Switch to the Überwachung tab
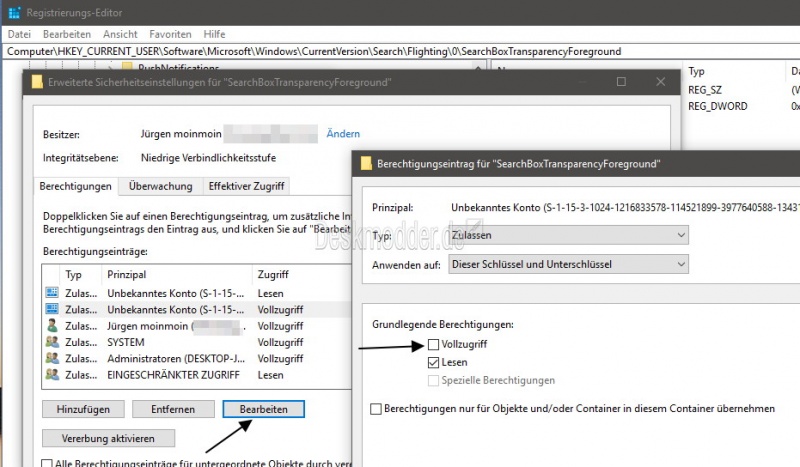Screen dimensions: 800x467 (161, 186)
